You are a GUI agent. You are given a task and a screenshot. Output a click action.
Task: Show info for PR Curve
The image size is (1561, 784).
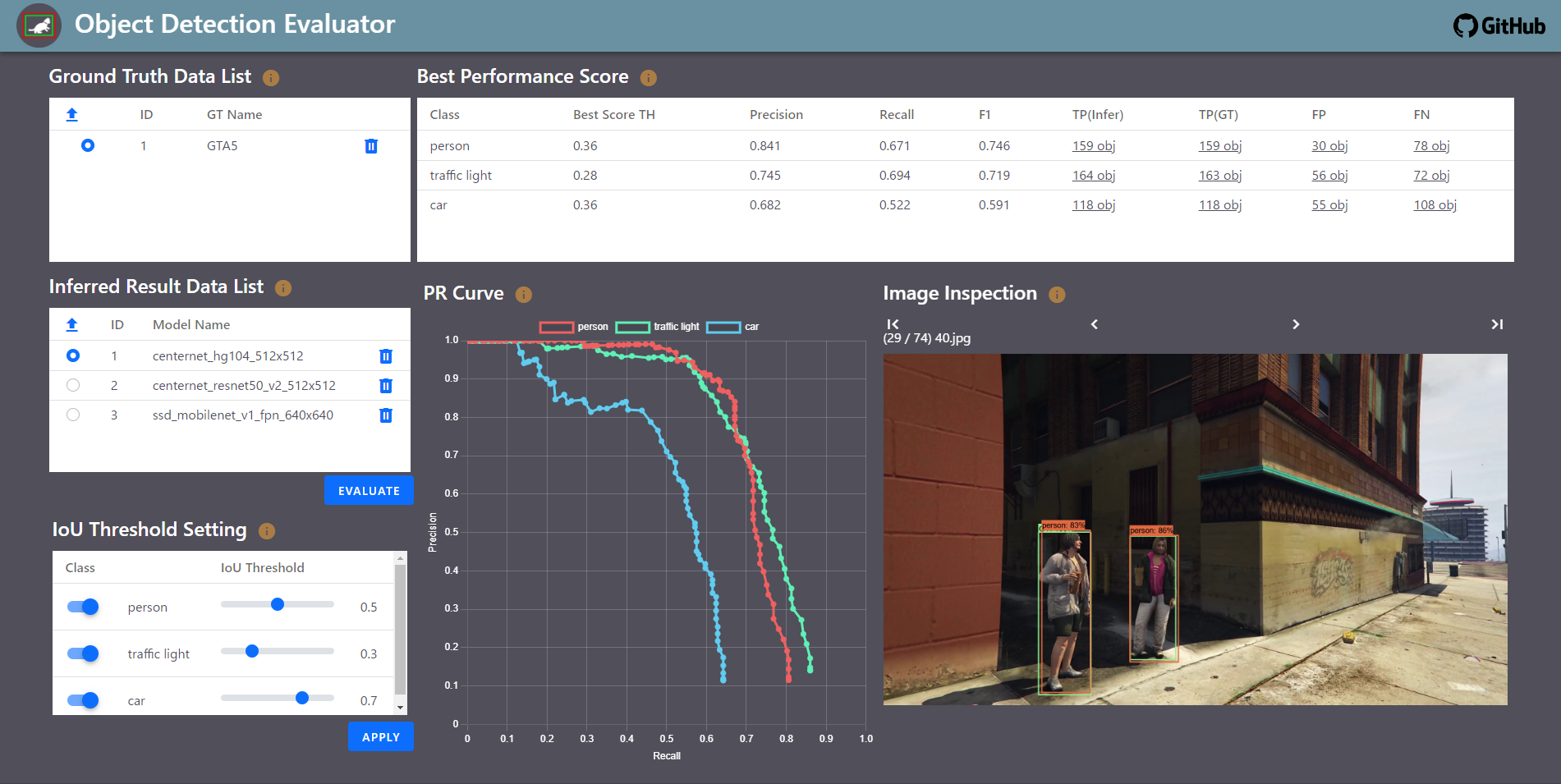(524, 295)
